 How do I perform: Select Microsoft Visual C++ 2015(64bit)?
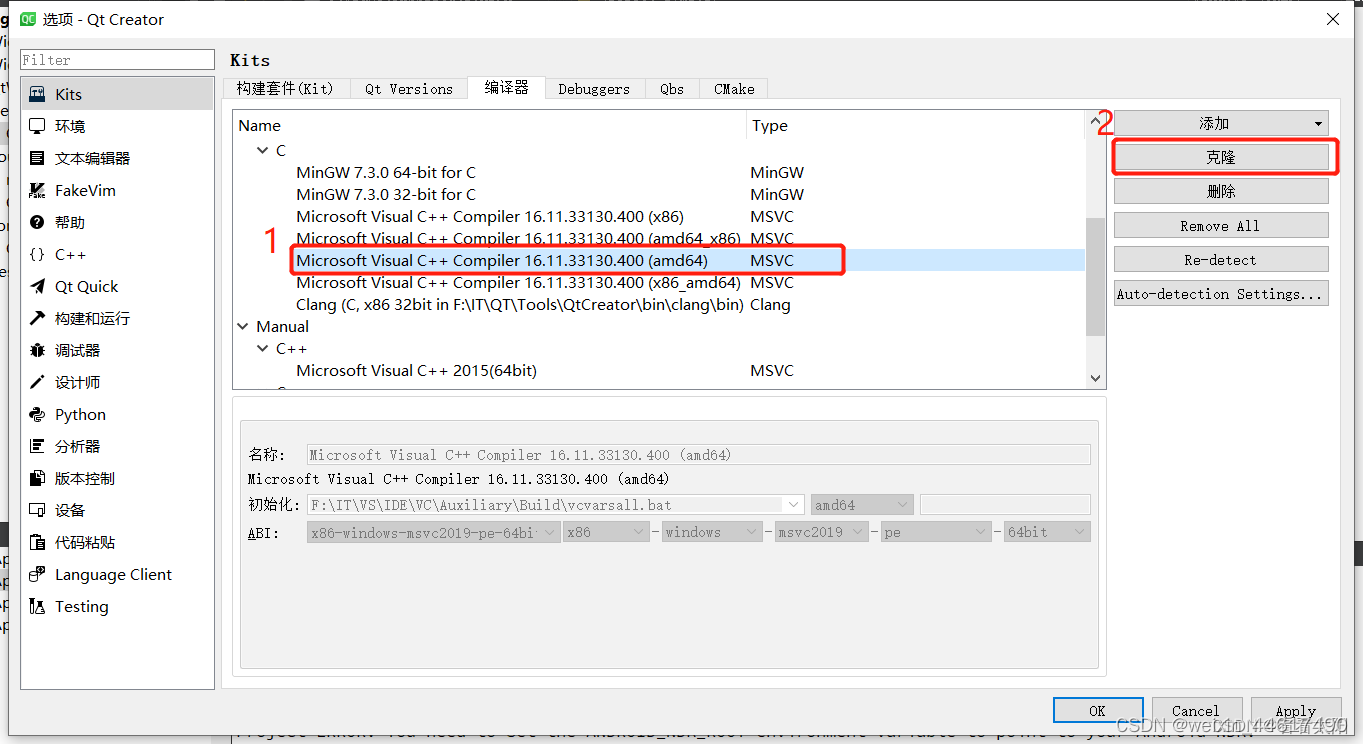point(416,370)
